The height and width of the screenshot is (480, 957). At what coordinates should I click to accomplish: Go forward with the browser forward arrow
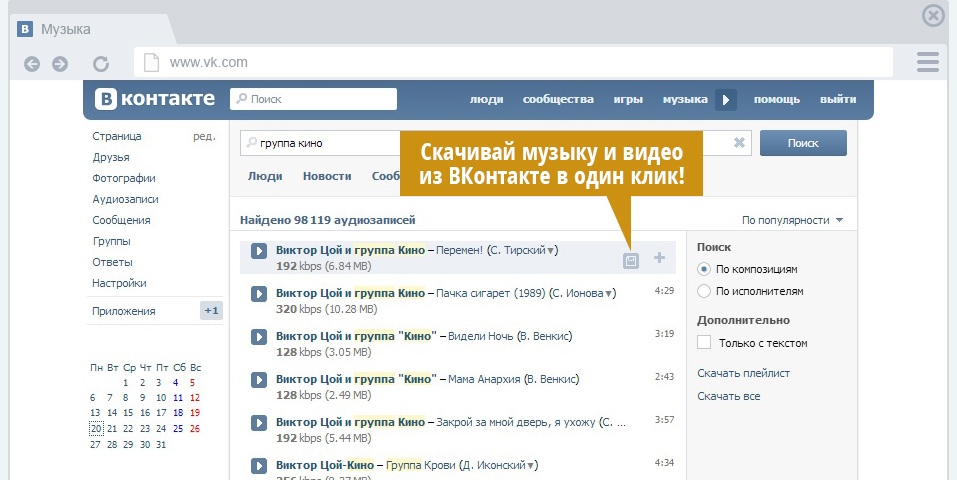(x=60, y=64)
